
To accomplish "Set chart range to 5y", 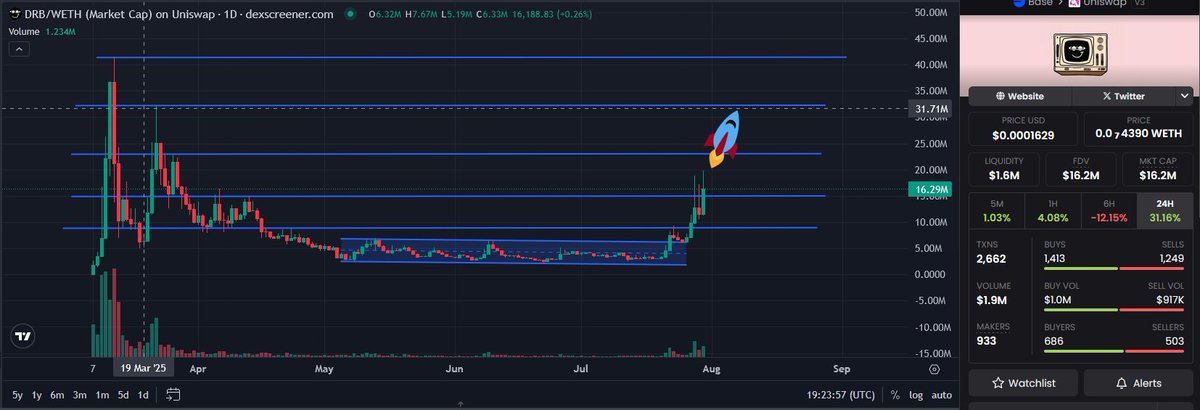I will pos(17,394).
